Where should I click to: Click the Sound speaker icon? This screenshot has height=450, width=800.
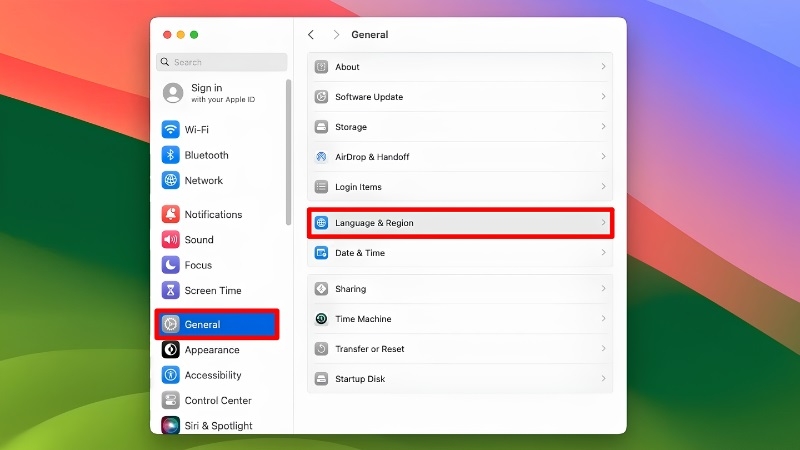170,239
